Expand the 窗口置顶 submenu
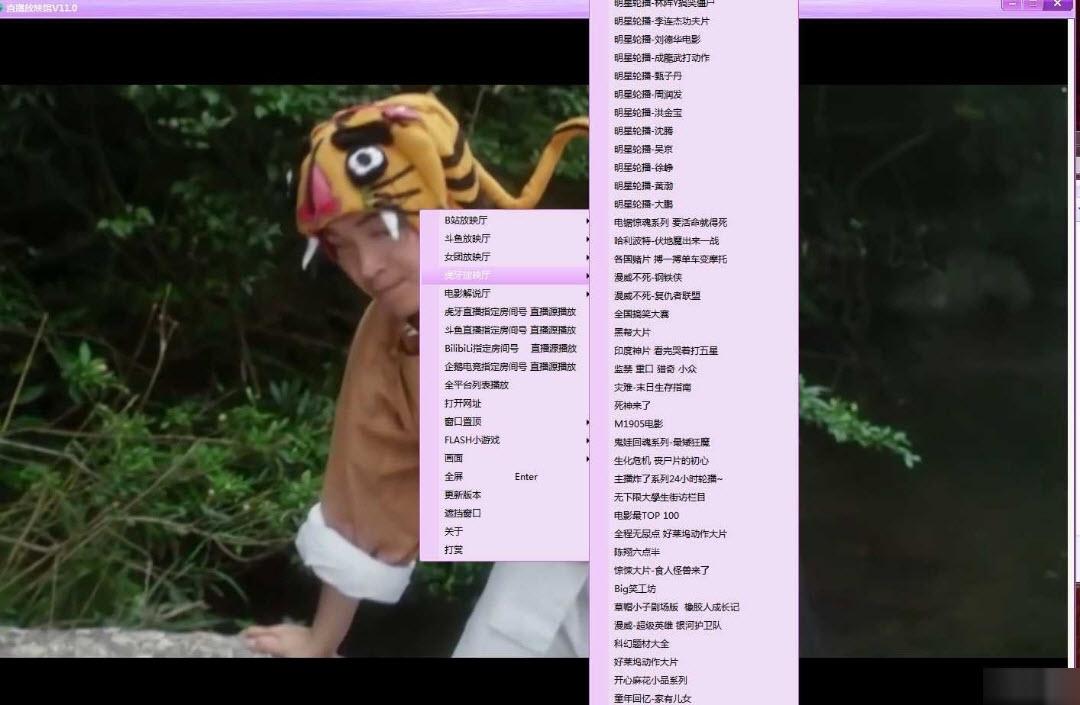The image size is (1080, 705). coord(505,421)
